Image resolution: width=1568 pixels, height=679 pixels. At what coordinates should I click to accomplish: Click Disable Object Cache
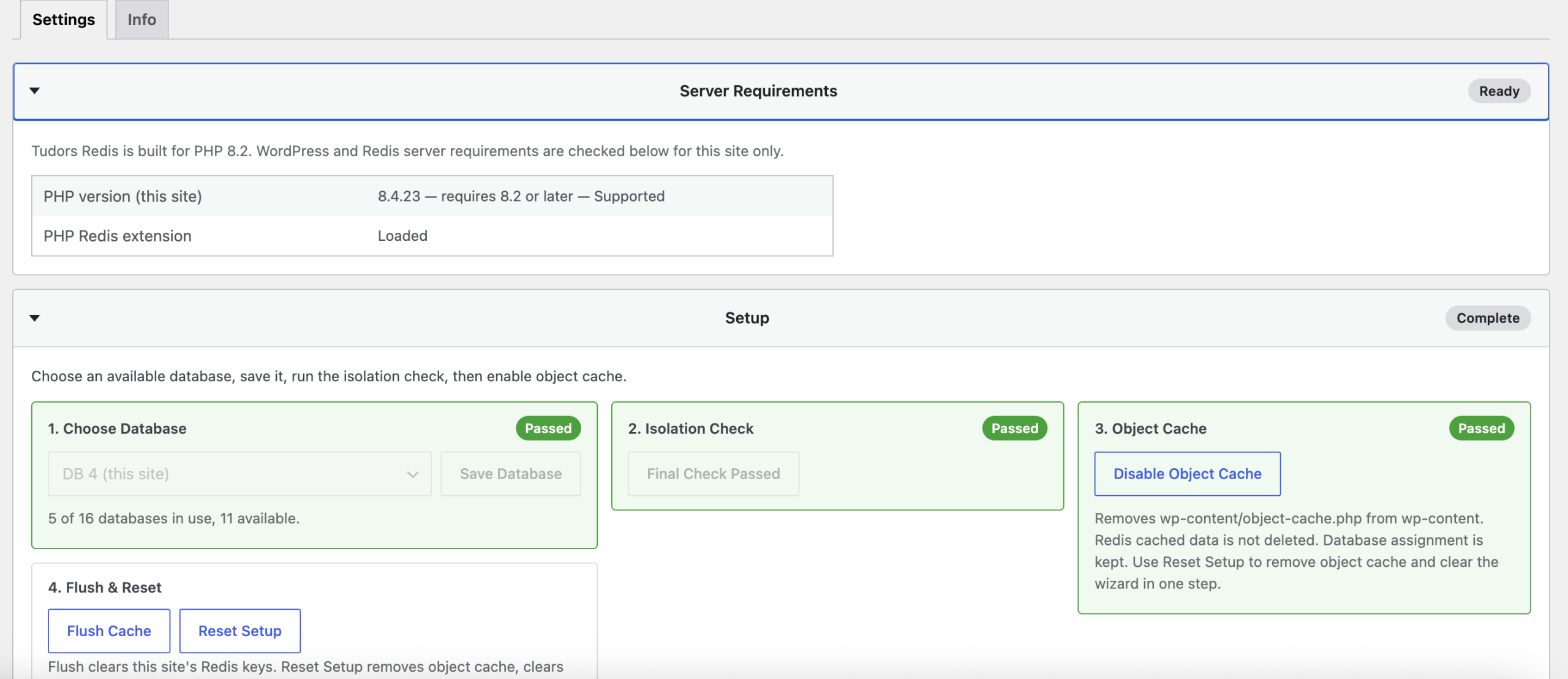tap(1187, 474)
